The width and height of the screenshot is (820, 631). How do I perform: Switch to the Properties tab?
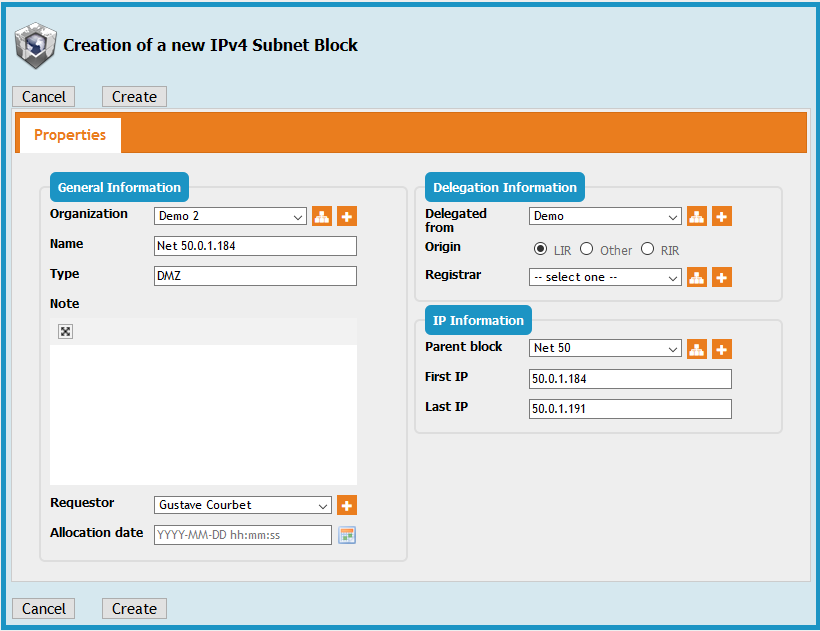click(70, 135)
